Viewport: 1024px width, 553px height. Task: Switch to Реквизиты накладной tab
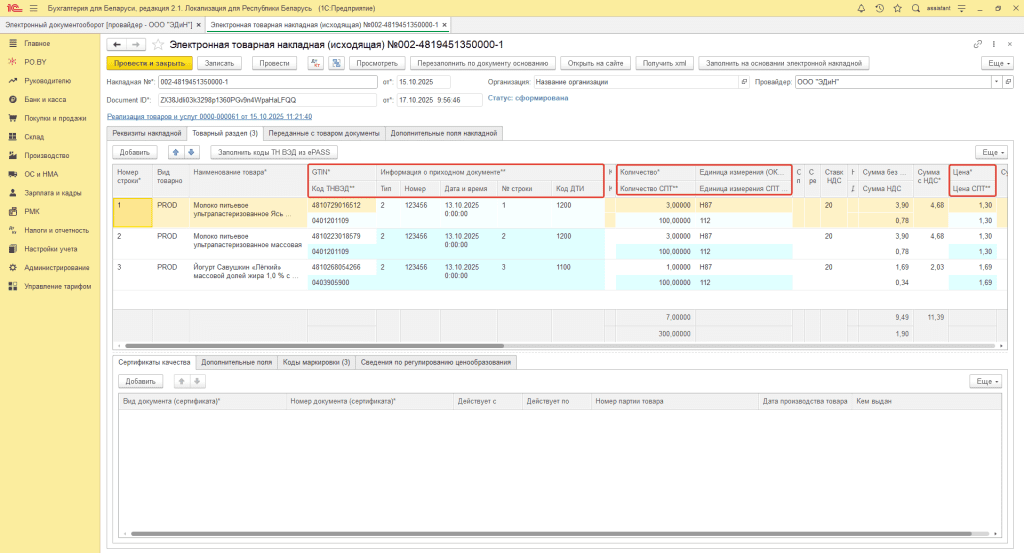tap(146, 133)
